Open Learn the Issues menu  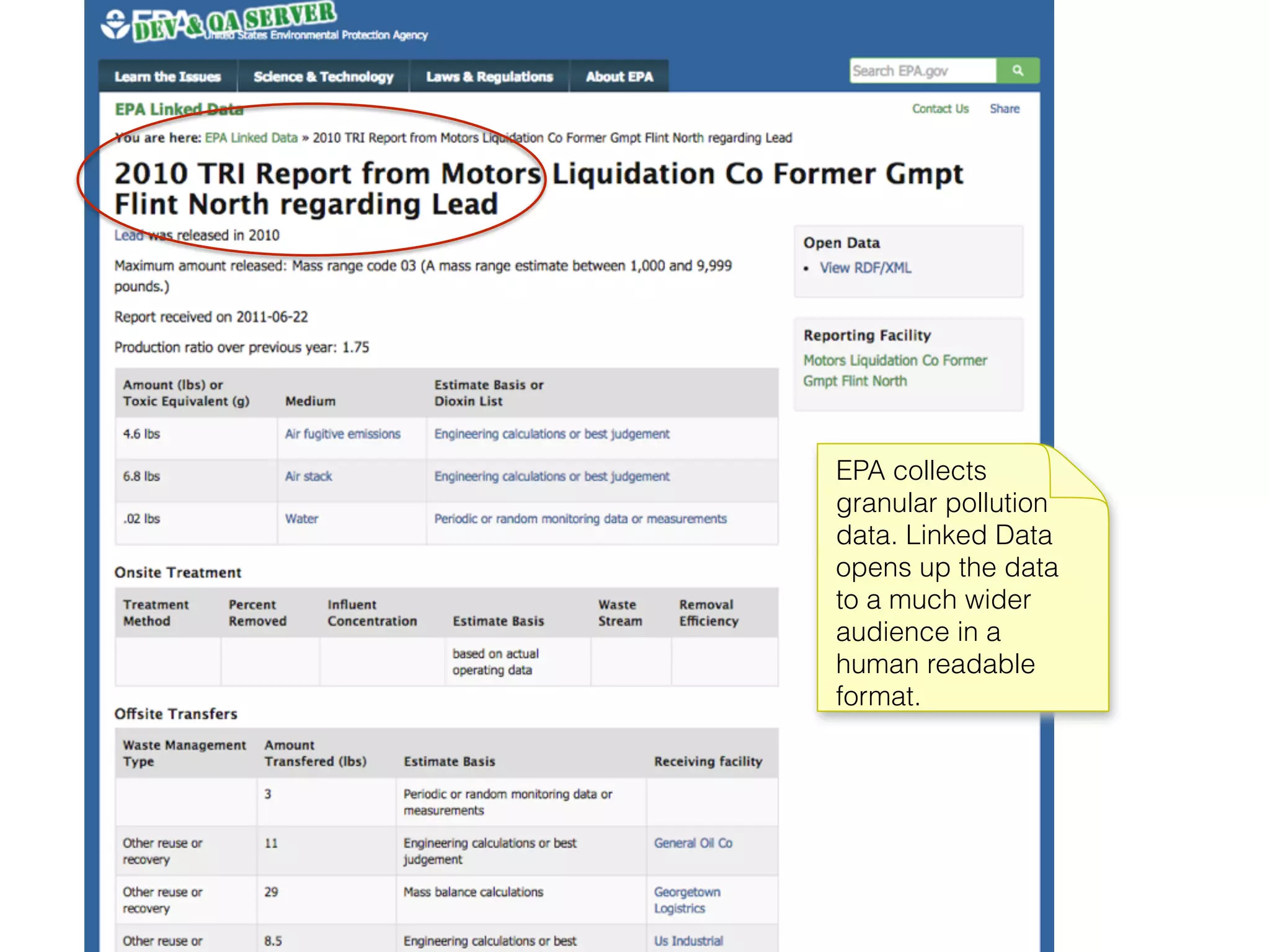[167, 76]
